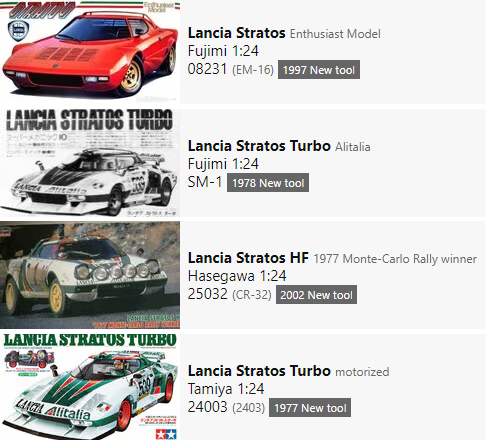Click the Lancia shield emblem on red box art
The height and width of the screenshot is (440, 485).
pos(18,31)
